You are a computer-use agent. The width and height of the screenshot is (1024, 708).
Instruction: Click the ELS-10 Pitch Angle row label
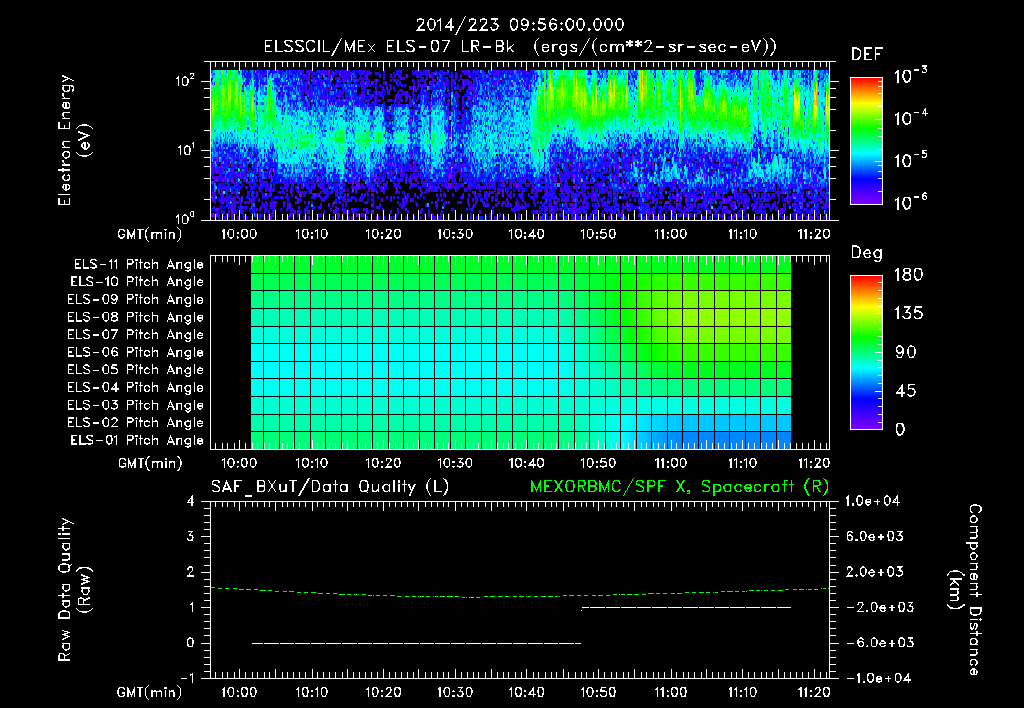coord(137,282)
